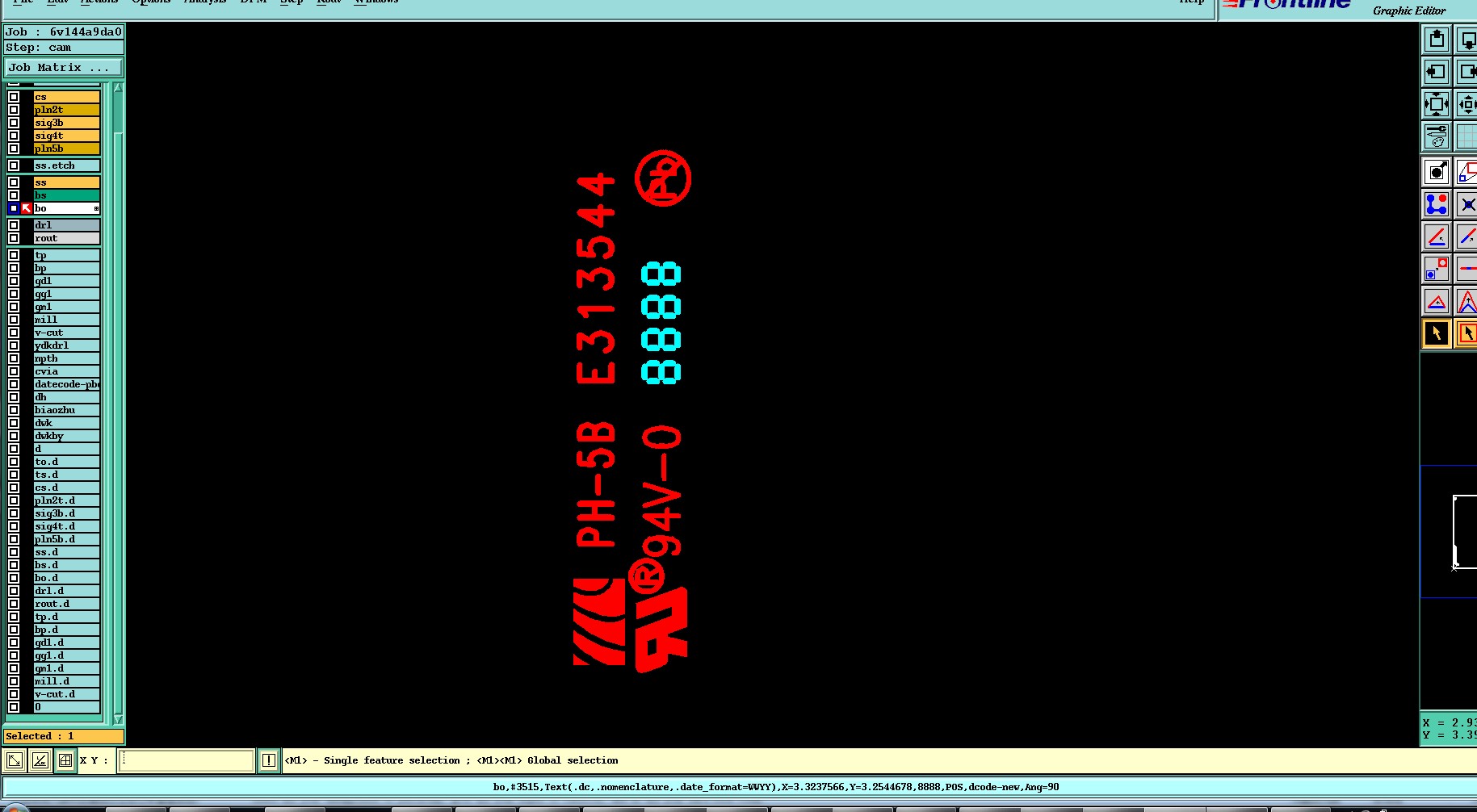Click the pan up arrow icon
1477x812 pixels.
[x=1436, y=39]
